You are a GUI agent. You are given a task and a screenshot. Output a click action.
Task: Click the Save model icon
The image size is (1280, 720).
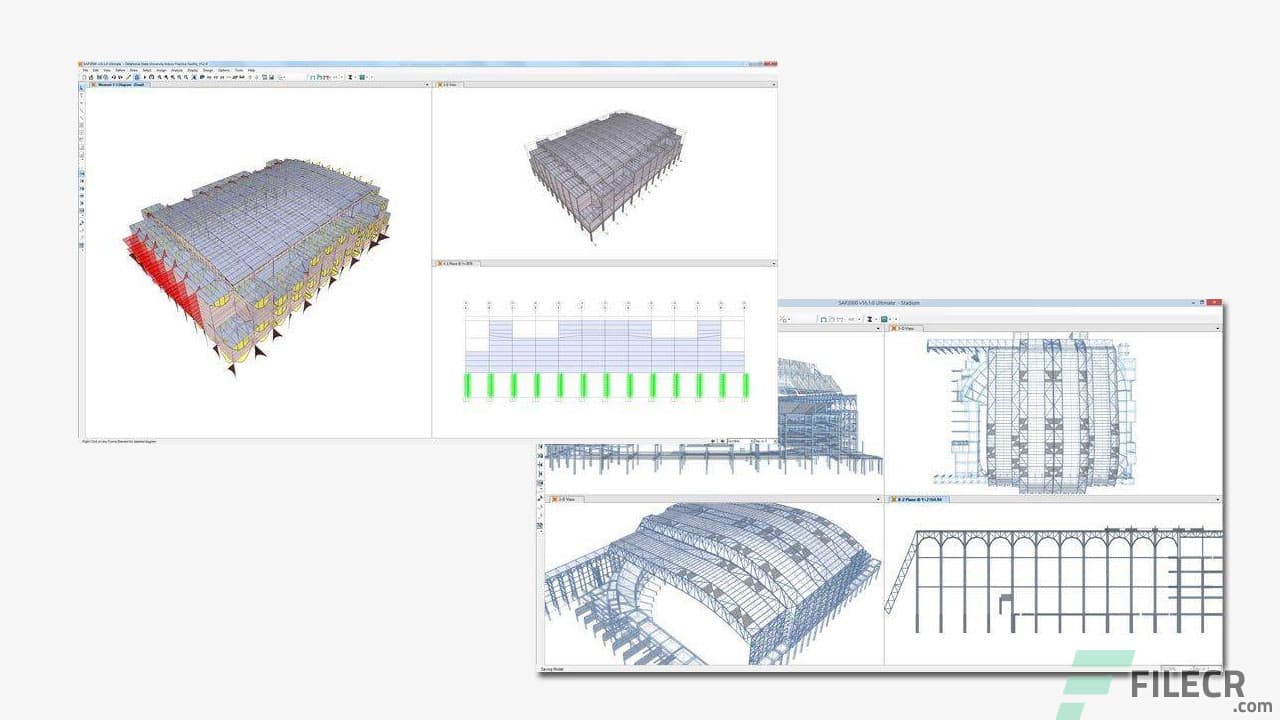98,77
